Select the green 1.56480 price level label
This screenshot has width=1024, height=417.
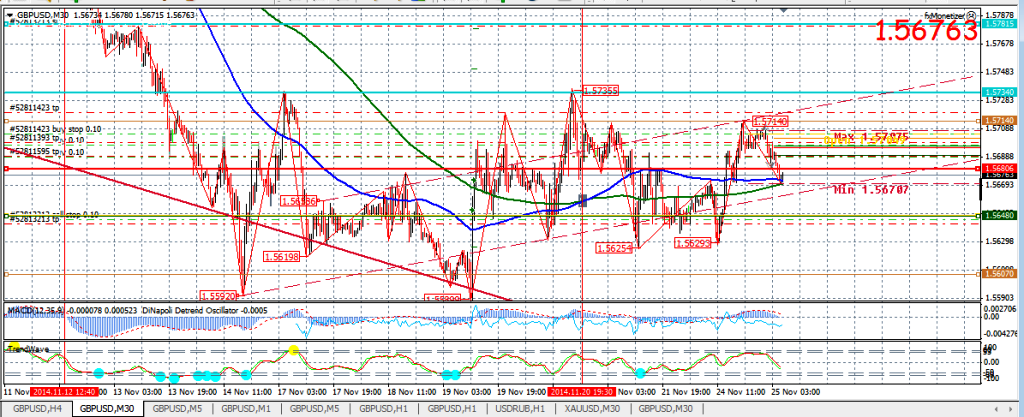coord(999,215)
